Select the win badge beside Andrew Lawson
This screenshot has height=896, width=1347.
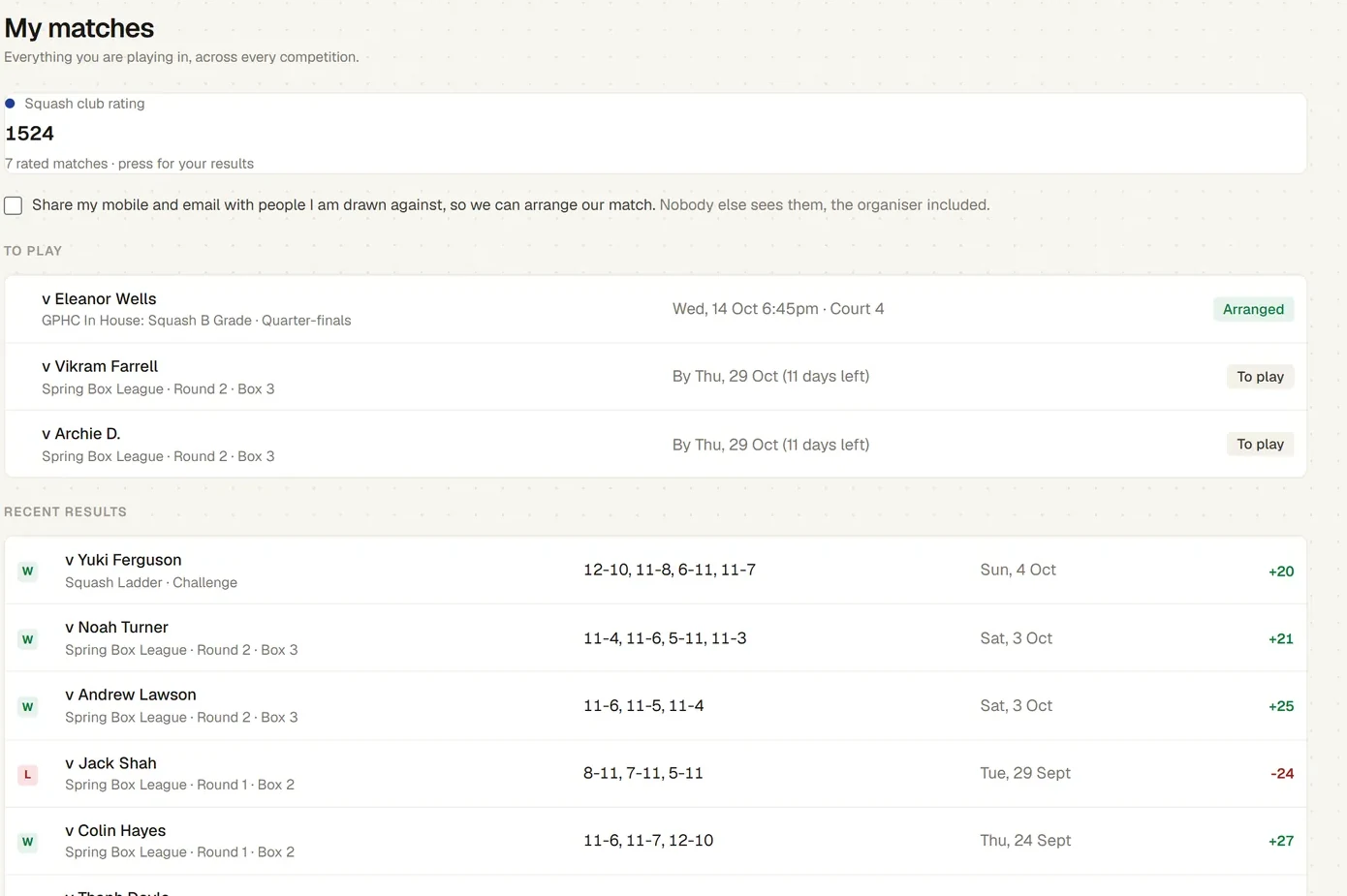[28, 707]
